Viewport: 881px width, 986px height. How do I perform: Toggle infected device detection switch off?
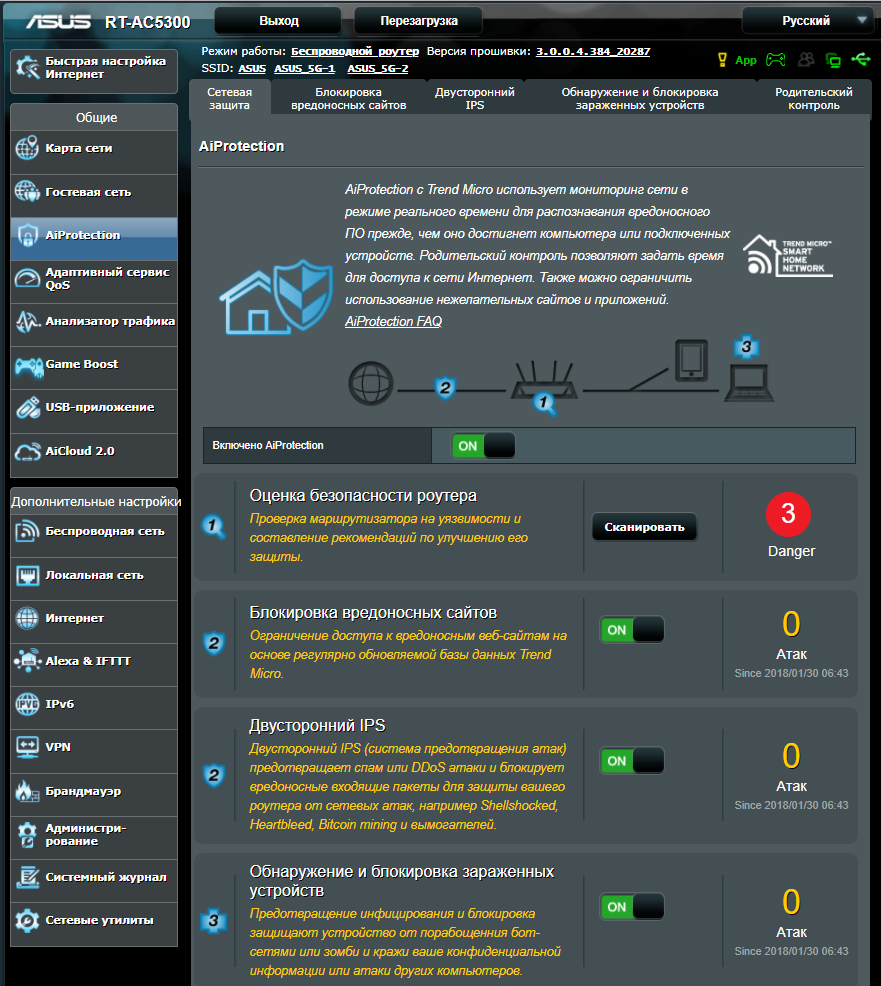pyautogui.click(x=632, y=907)
